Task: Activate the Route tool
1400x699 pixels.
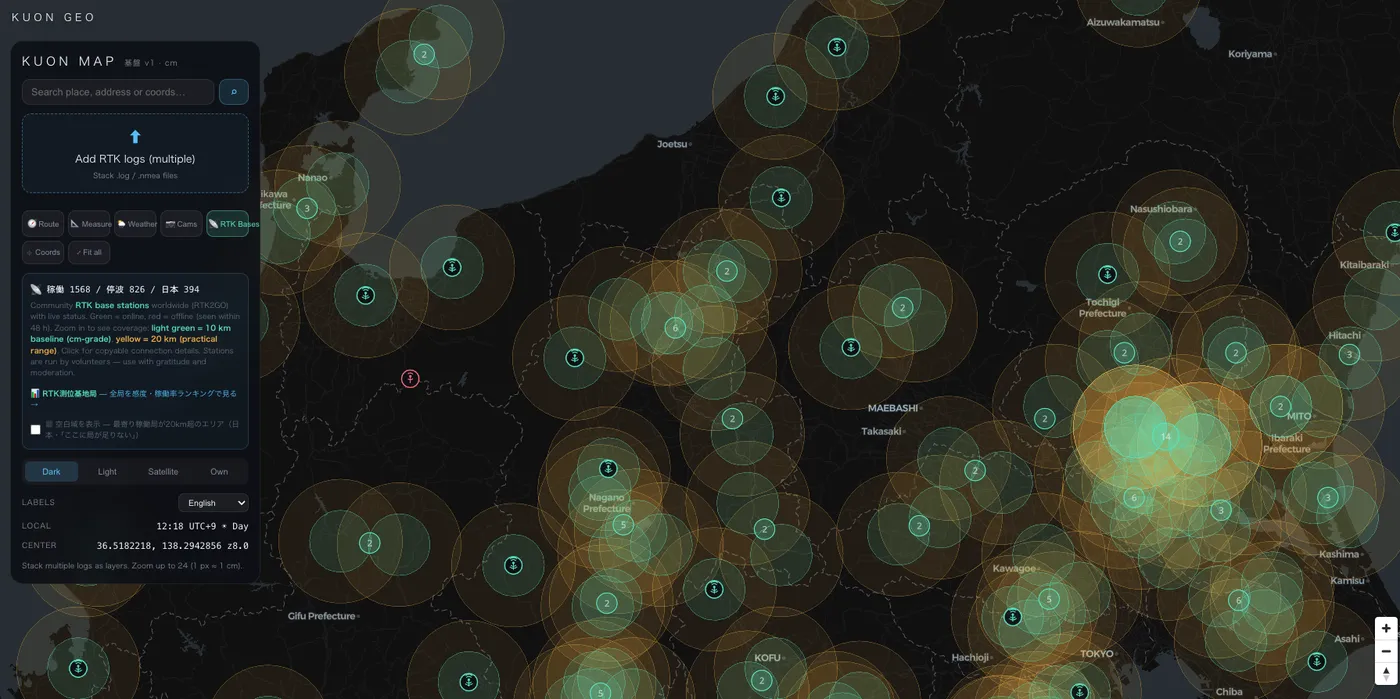Action: [x=43, y=224]
